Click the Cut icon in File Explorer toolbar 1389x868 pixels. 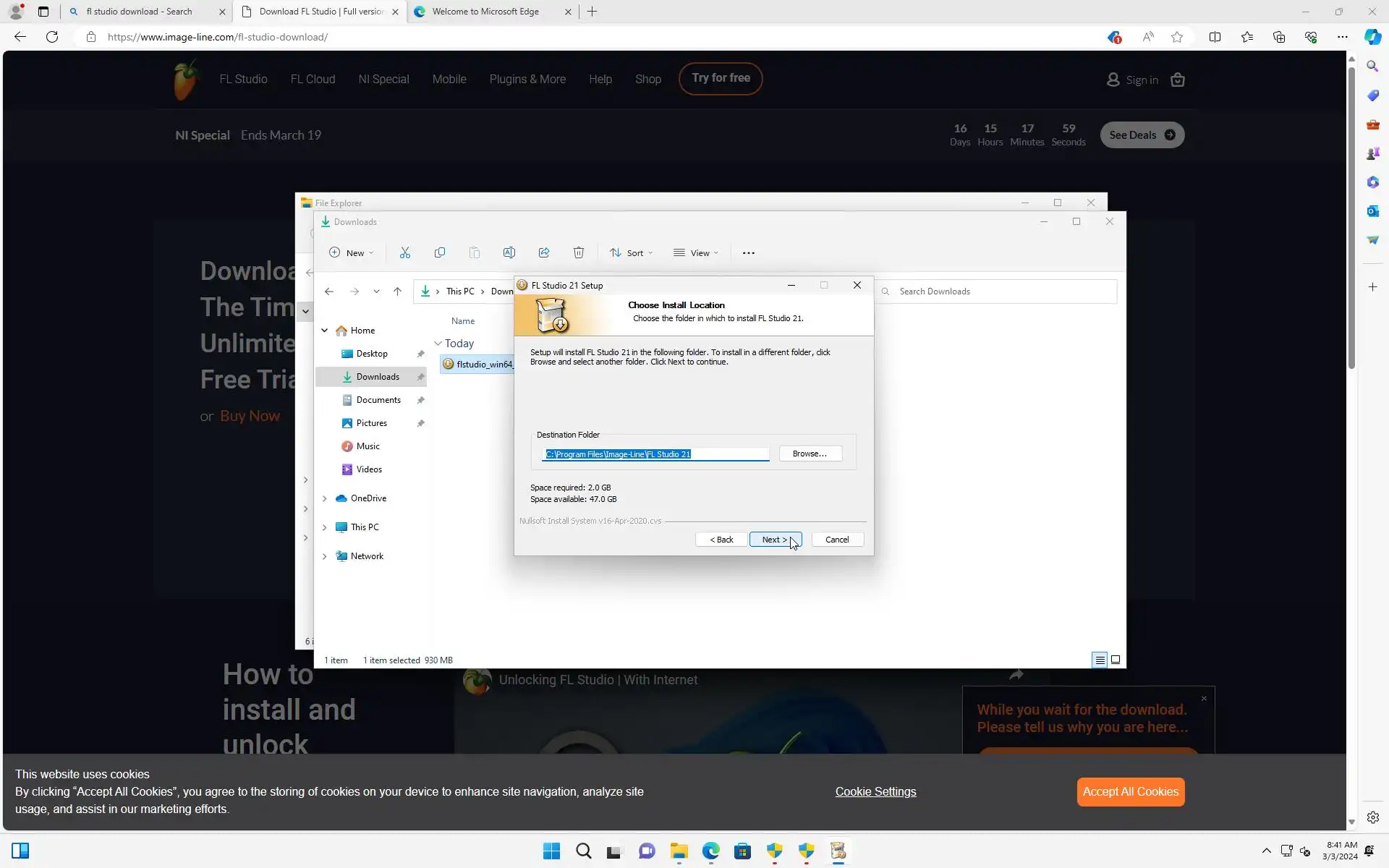click(x=405, y=252)
